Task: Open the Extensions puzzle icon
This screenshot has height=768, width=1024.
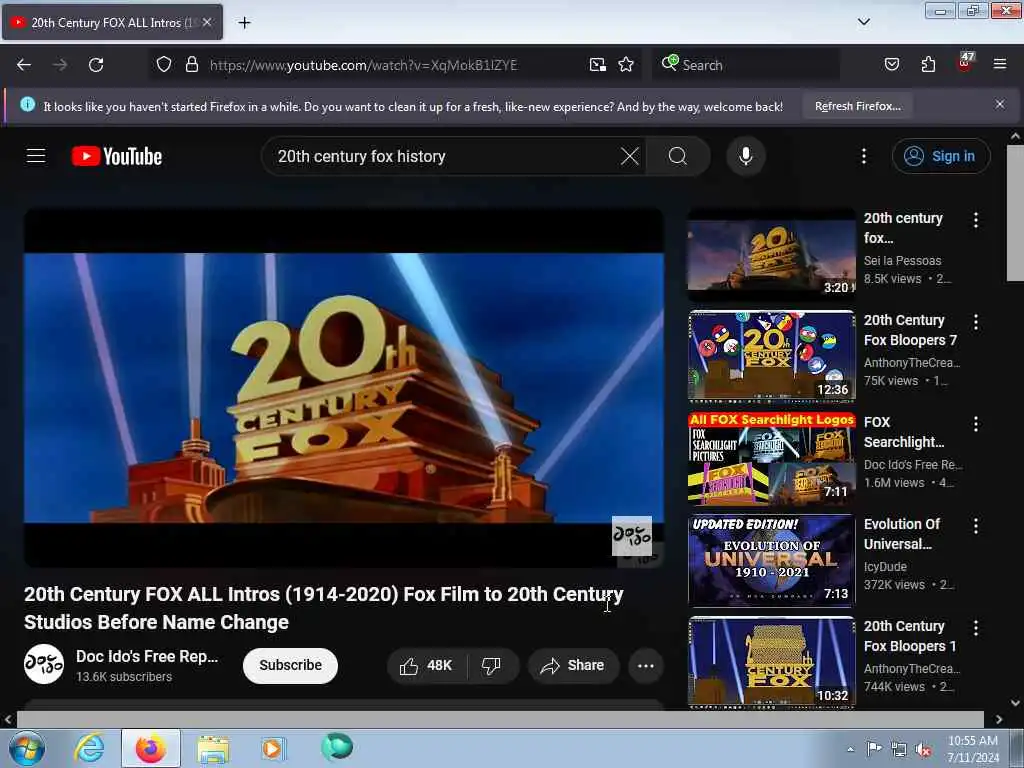Action: tap(928, 65)
